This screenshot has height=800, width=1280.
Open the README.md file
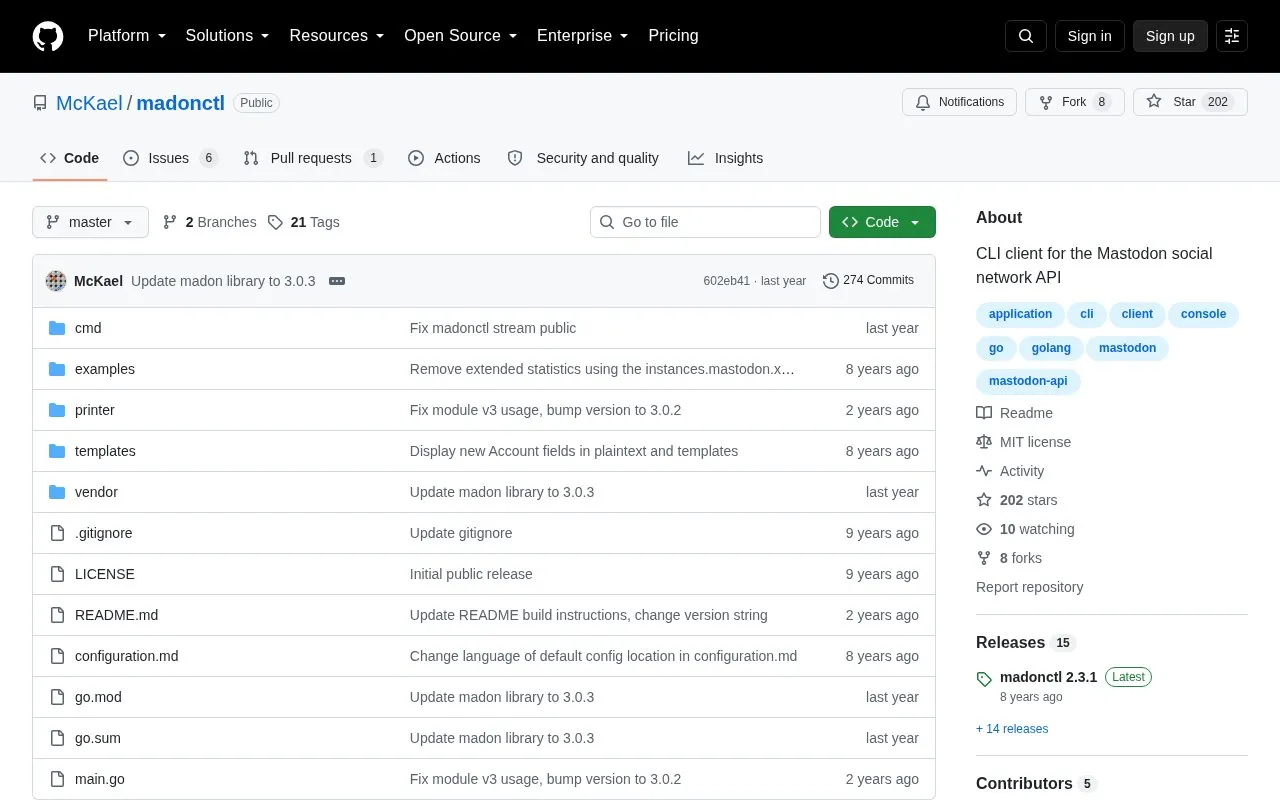click(116, 615)
